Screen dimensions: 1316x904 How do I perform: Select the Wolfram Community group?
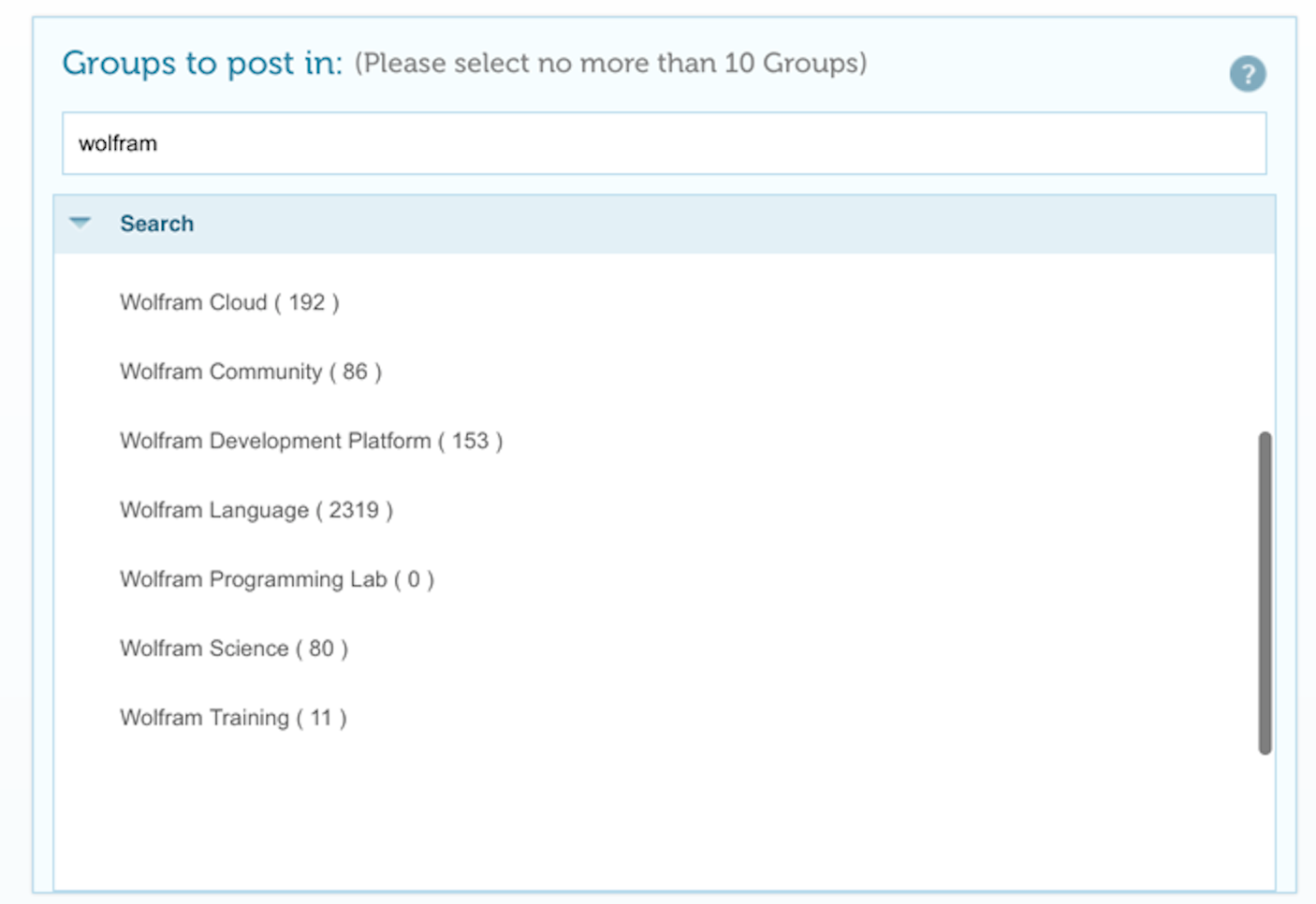pos(251,372)
